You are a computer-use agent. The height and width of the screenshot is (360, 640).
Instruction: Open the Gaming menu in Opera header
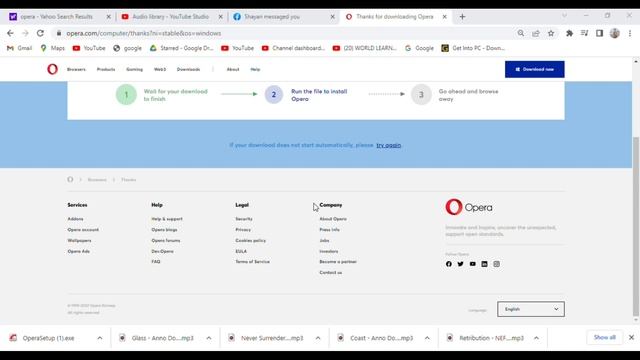(134, 69)
